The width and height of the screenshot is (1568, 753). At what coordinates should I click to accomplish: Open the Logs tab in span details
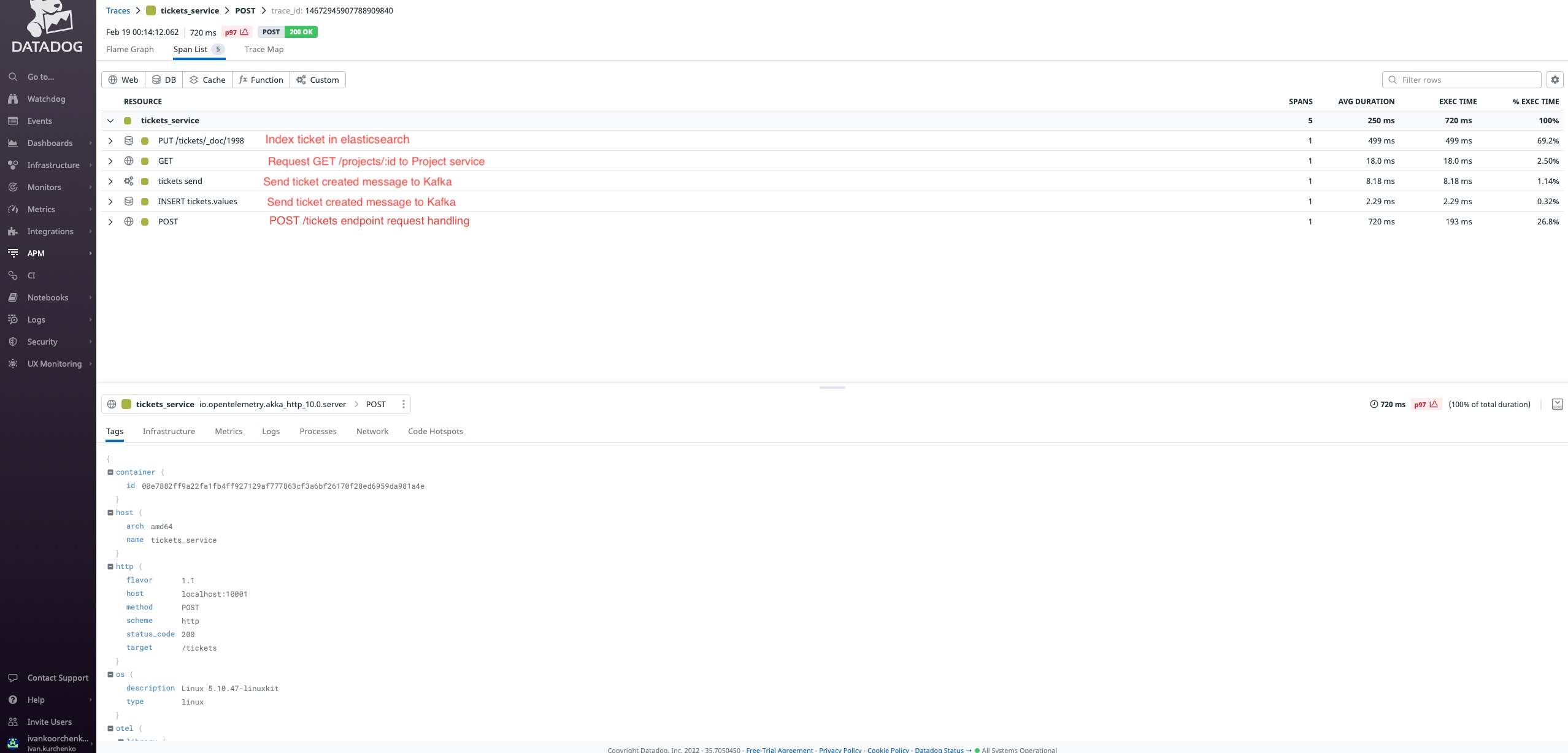pos(271,431)
